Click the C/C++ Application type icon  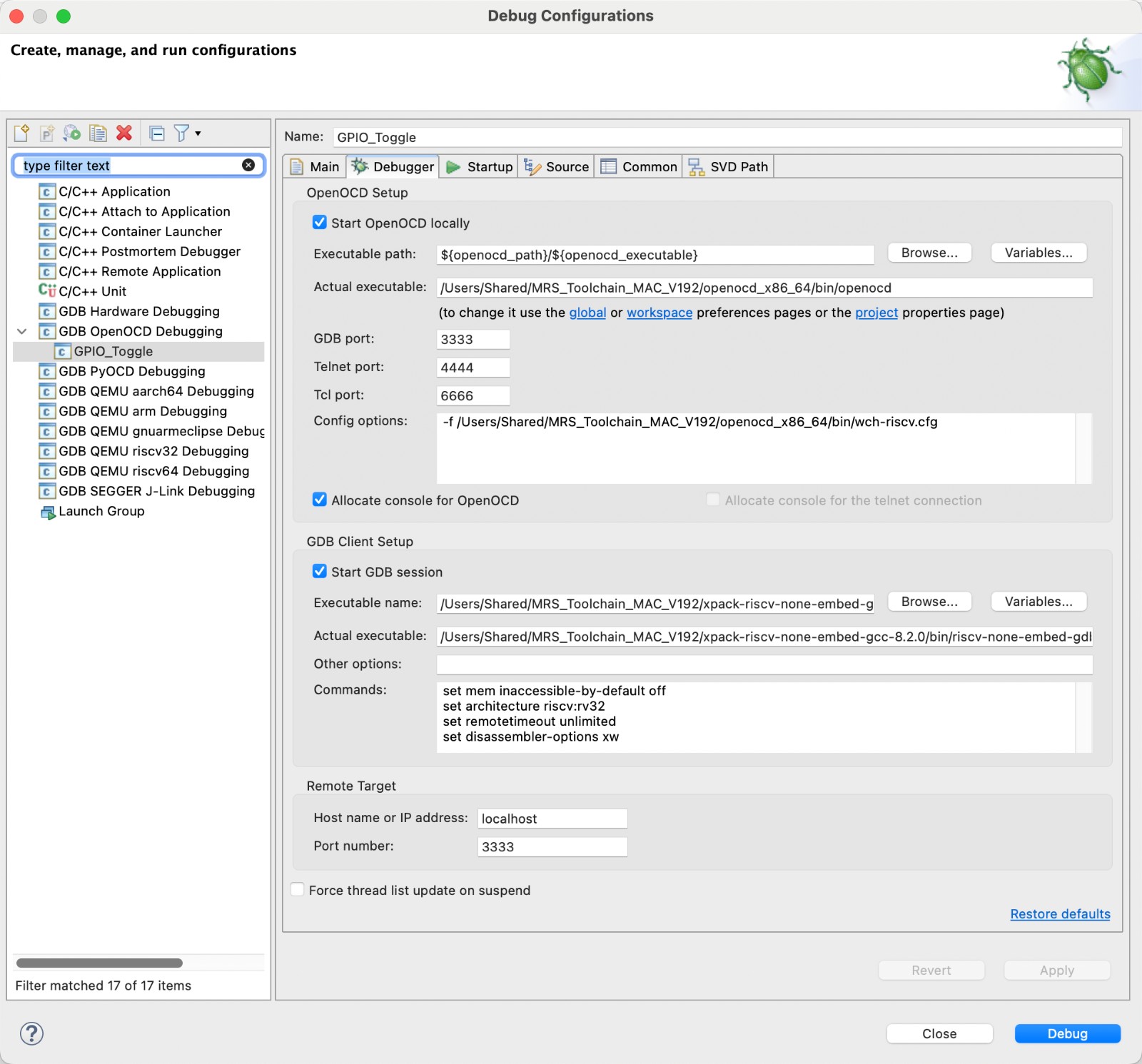click(47, 192)
